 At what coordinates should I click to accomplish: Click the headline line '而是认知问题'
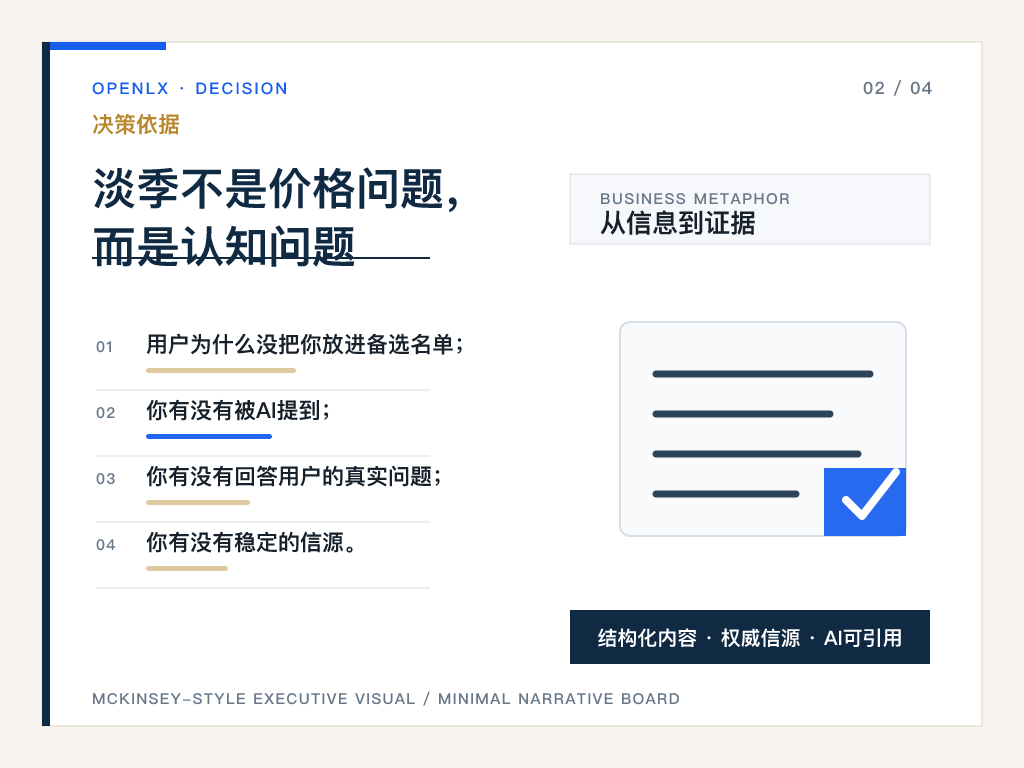[224, 246]
